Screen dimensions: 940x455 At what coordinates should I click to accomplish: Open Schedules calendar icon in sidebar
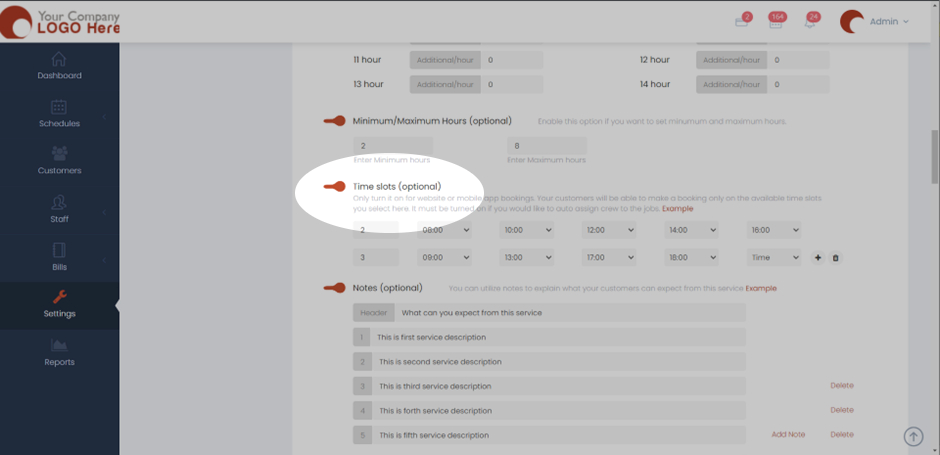(x=59, y=108)
